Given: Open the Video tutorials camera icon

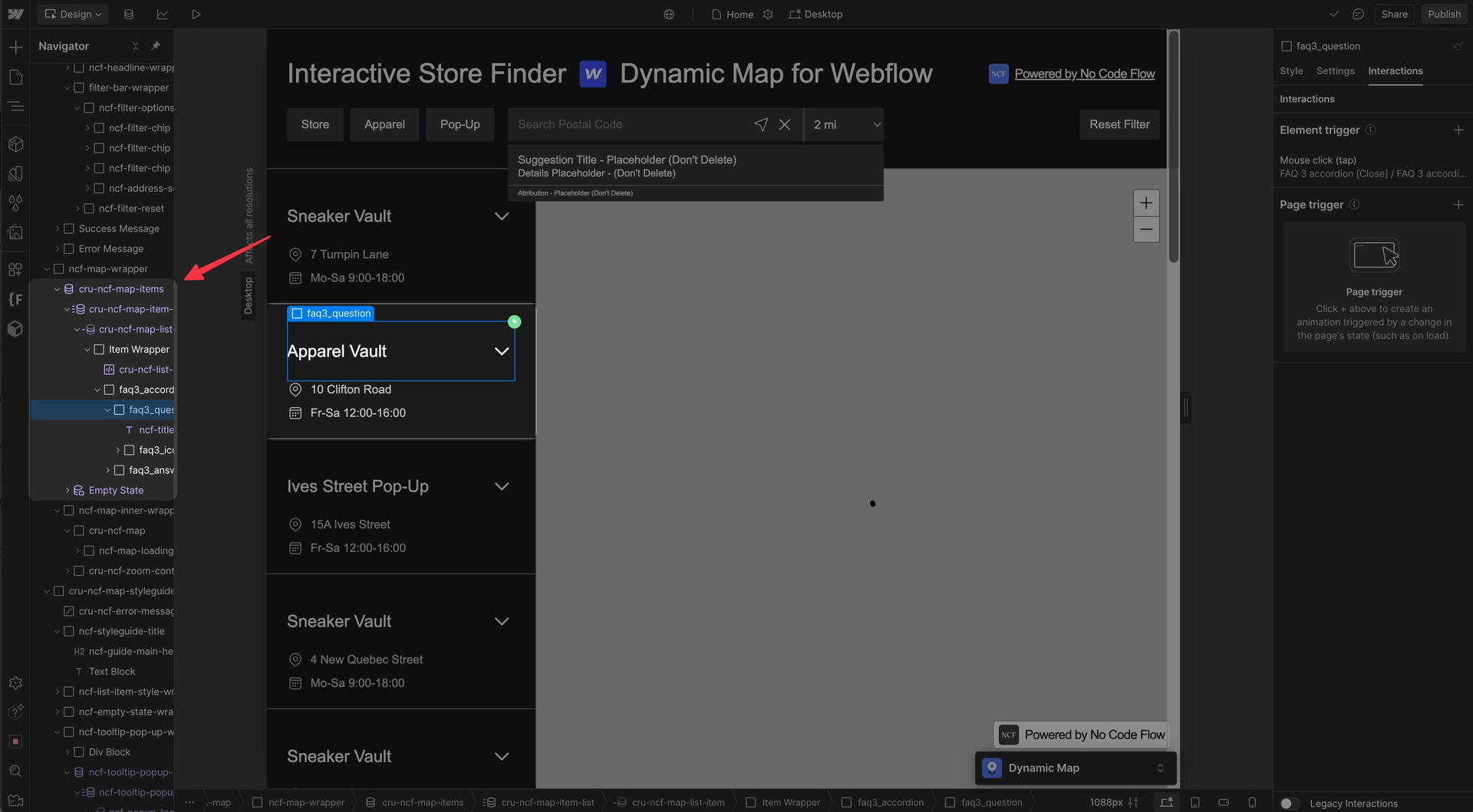Looking at the screenshot, I should (15, 800).
